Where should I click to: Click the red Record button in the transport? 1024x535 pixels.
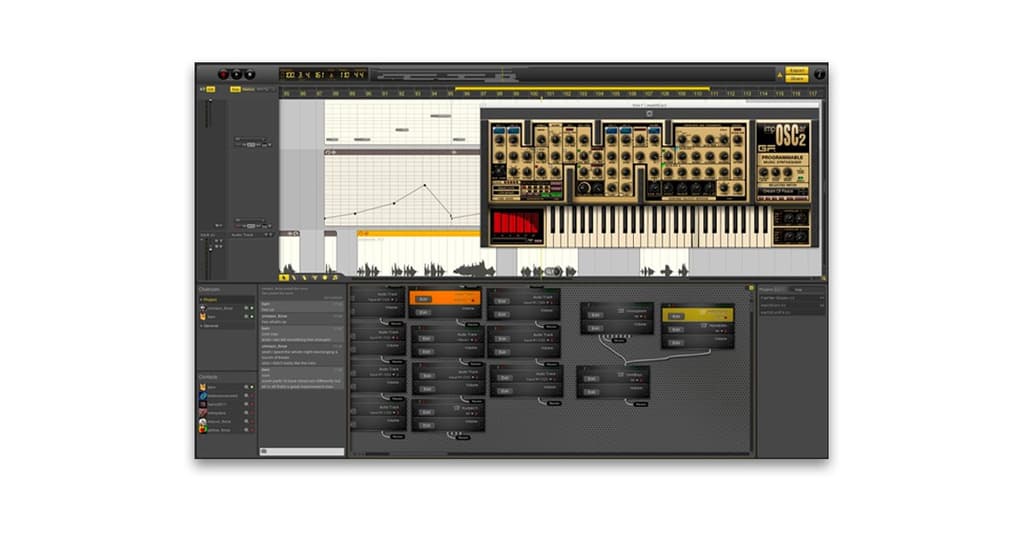pos(224,74)
